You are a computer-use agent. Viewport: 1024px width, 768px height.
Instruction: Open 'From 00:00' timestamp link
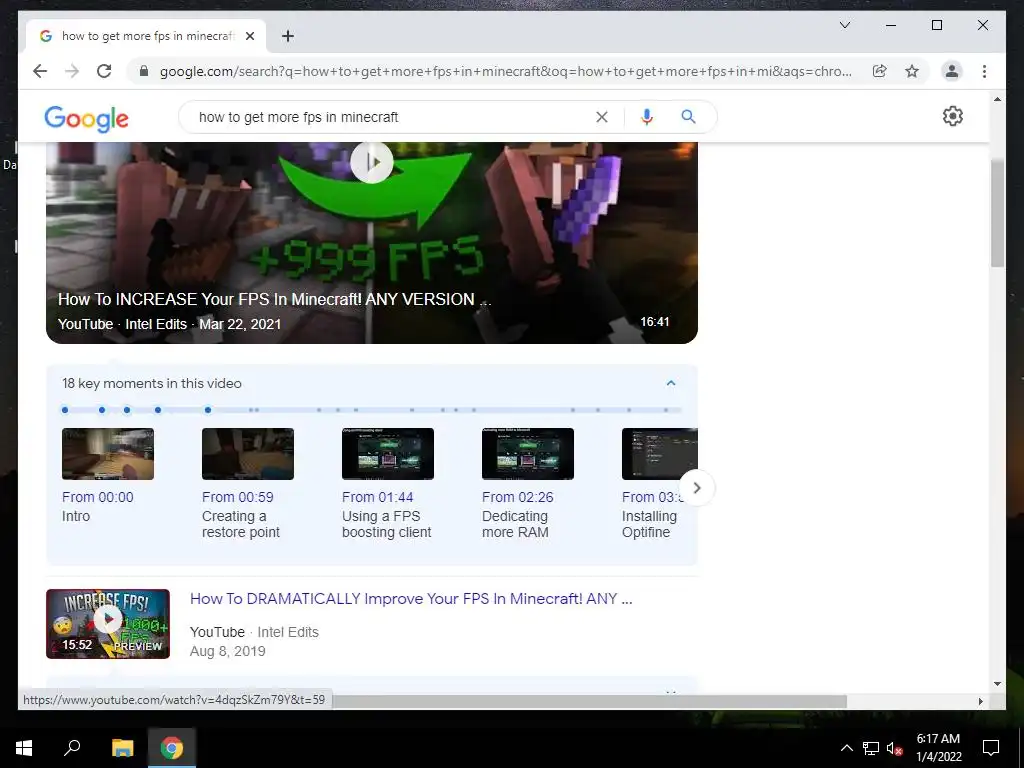(97, 497)
